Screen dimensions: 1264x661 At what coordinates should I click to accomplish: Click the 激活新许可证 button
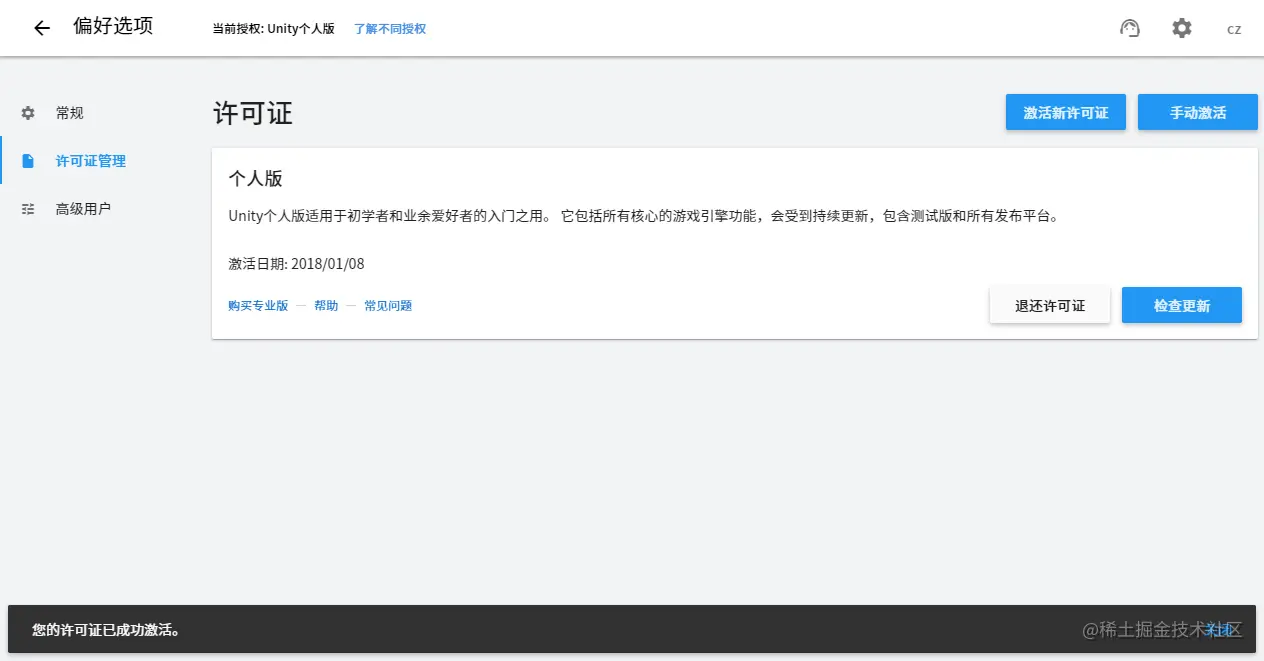tap(1066, 112)
